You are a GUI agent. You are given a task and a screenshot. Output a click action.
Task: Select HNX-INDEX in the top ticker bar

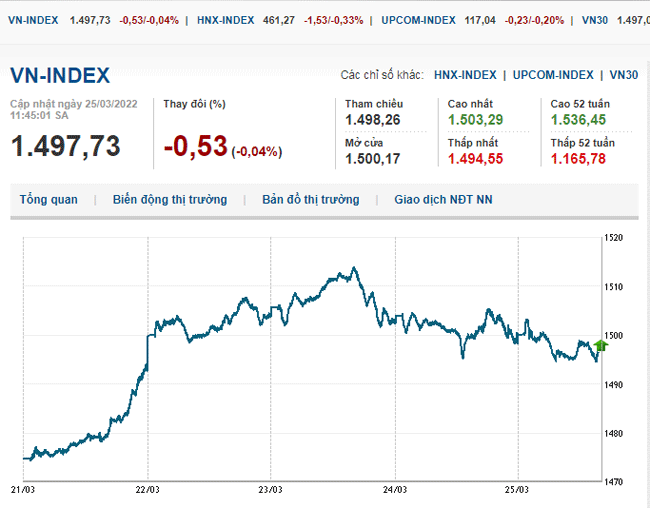click(226, 20)
